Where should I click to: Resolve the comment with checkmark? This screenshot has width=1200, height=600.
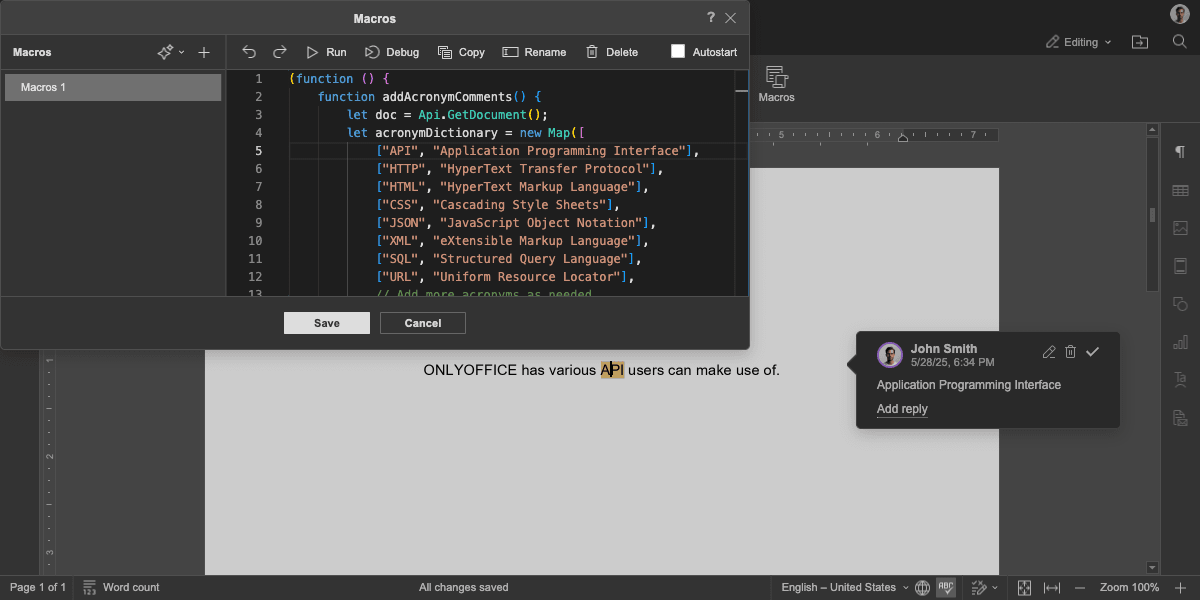[x=1093, y=352]
